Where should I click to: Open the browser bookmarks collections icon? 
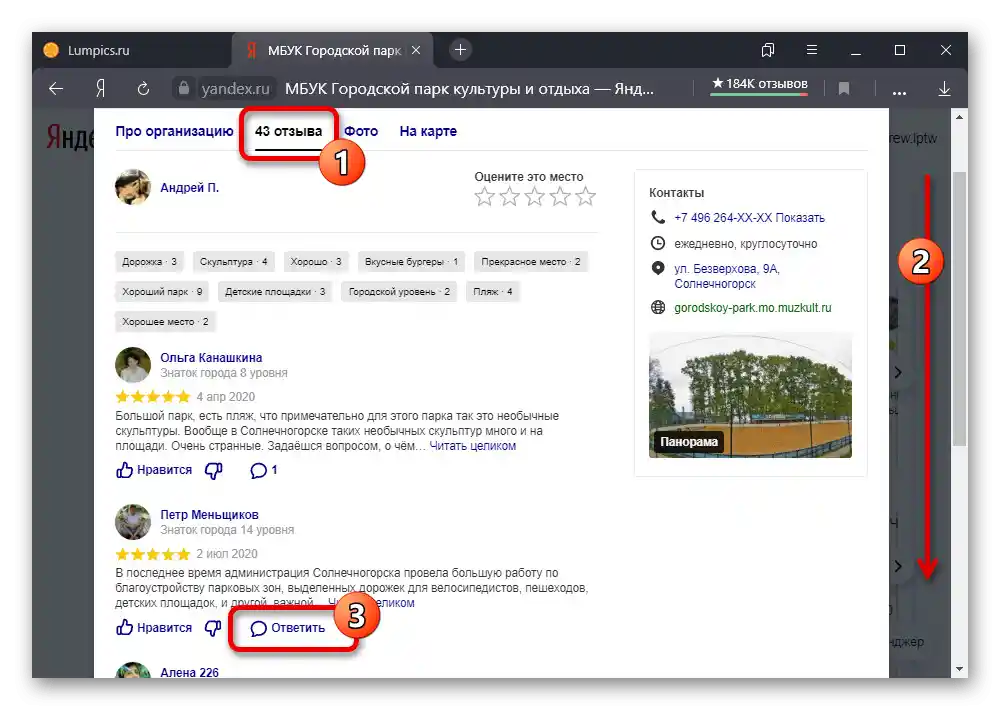[768, 50]
